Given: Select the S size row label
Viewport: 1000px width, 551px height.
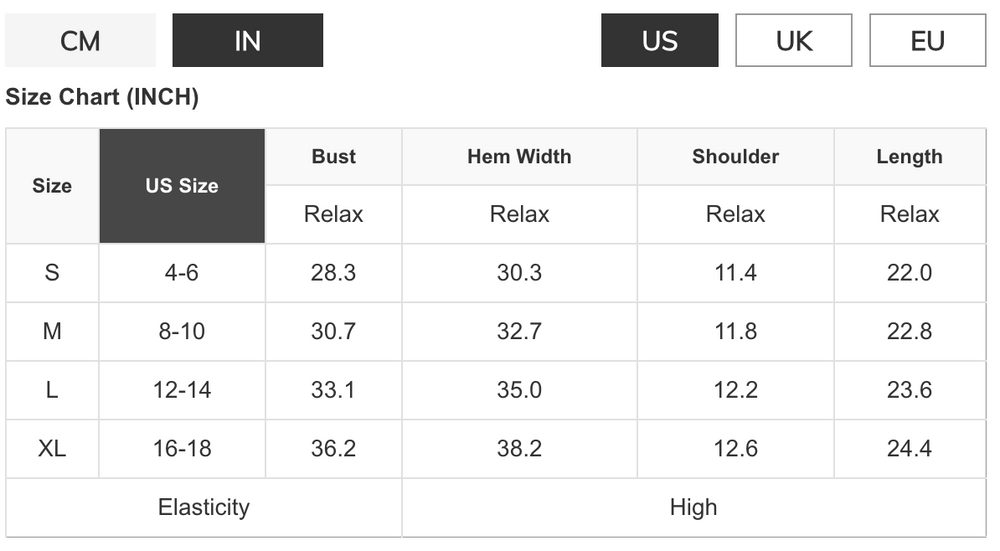Looking at the screenshot, I should point(52,273).
